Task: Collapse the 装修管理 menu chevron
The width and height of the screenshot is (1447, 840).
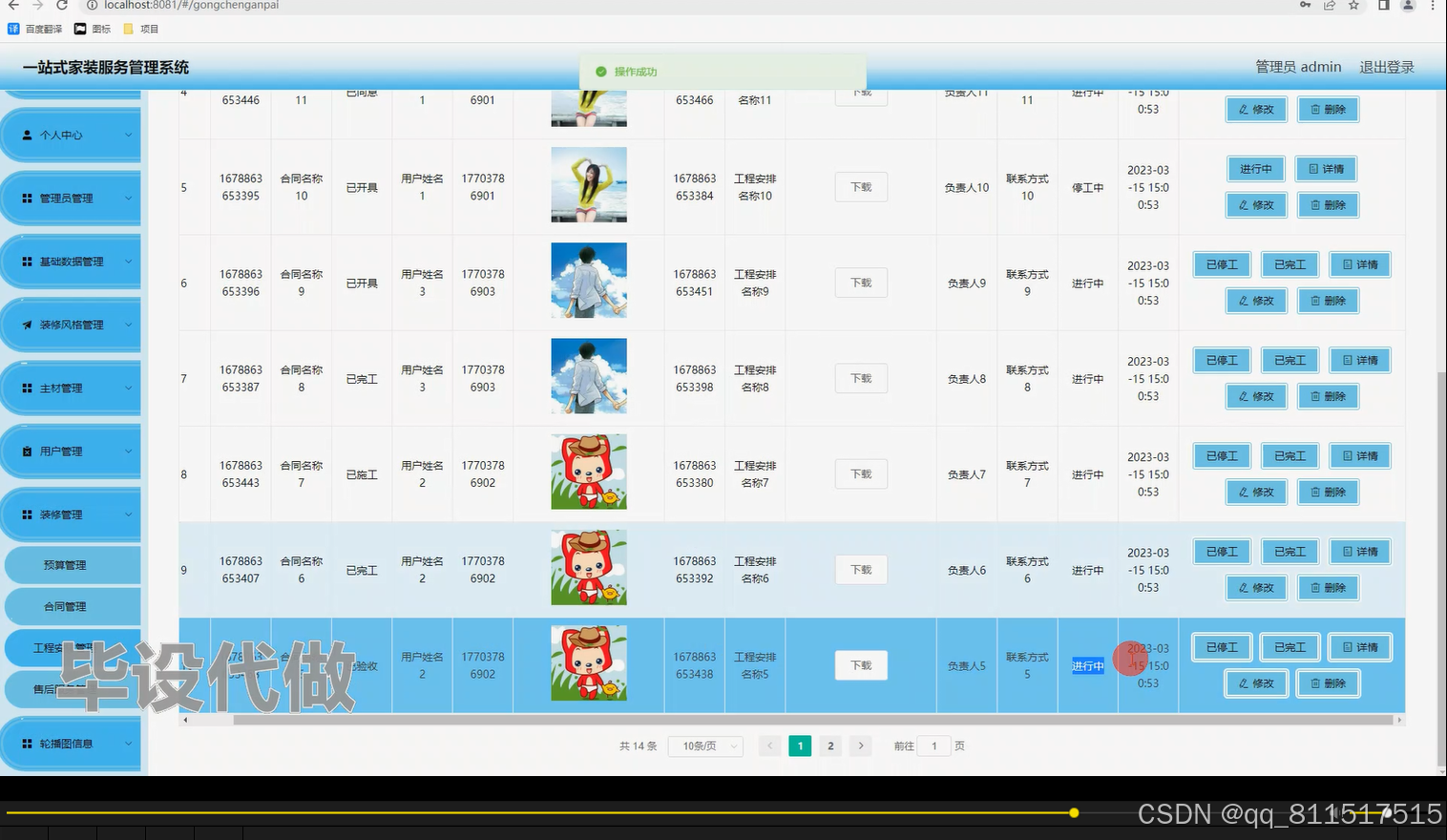Action: point(129,514)
